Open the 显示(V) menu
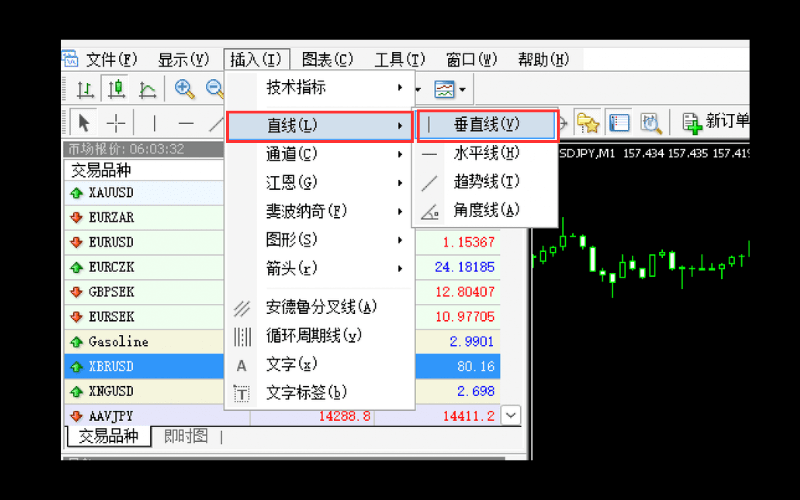Viewport: 800px width, 500px height. tap(184, 60)
